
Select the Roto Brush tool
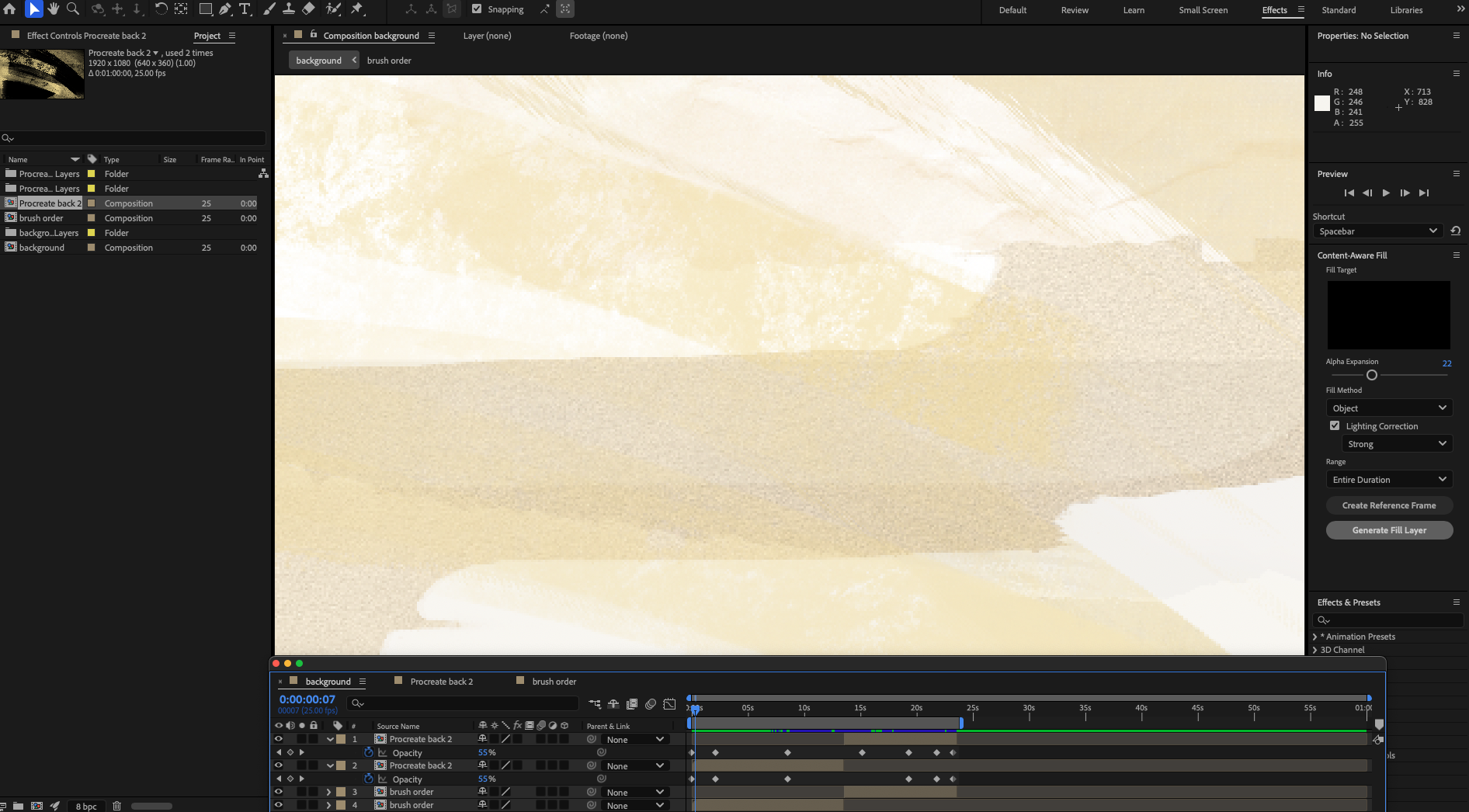[333, 9]
